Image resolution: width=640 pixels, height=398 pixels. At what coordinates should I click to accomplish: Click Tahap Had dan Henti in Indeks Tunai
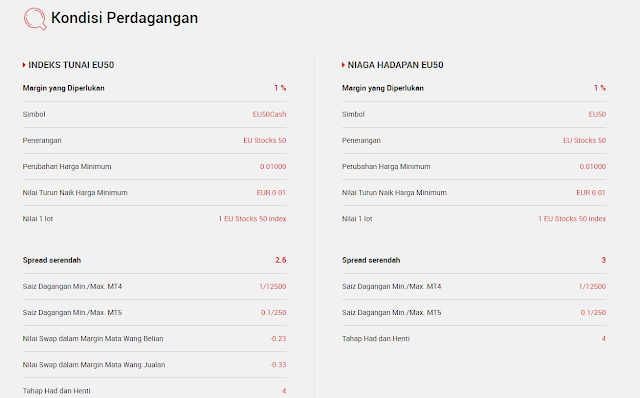coord(56,391)
